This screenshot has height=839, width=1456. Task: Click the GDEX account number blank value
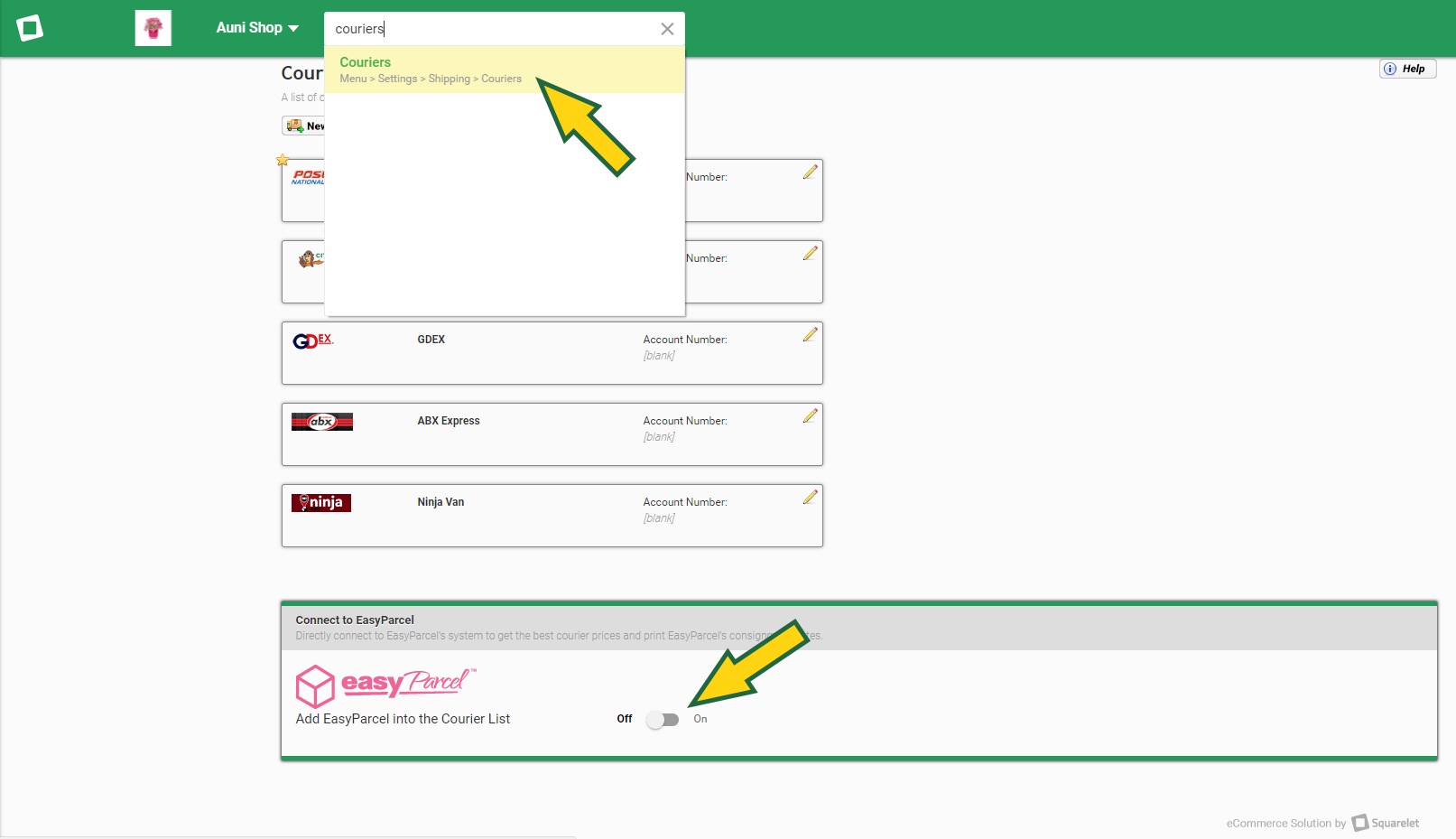click(x=659, y=356)
